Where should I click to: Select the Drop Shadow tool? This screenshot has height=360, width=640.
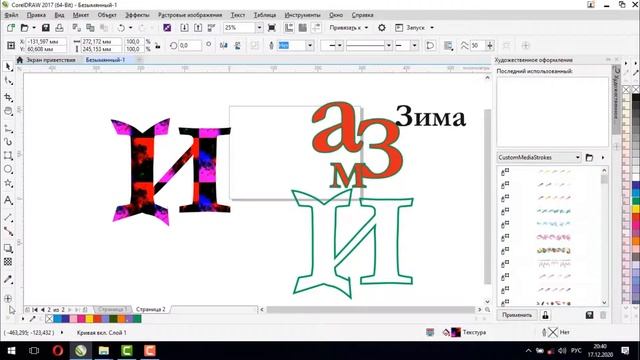tap(9, 248)
